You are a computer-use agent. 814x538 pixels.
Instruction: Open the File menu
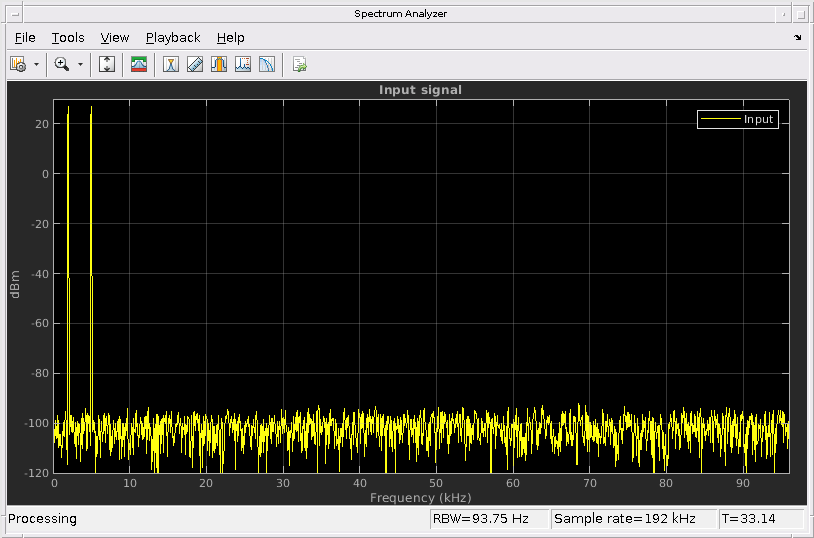(25, 37)
